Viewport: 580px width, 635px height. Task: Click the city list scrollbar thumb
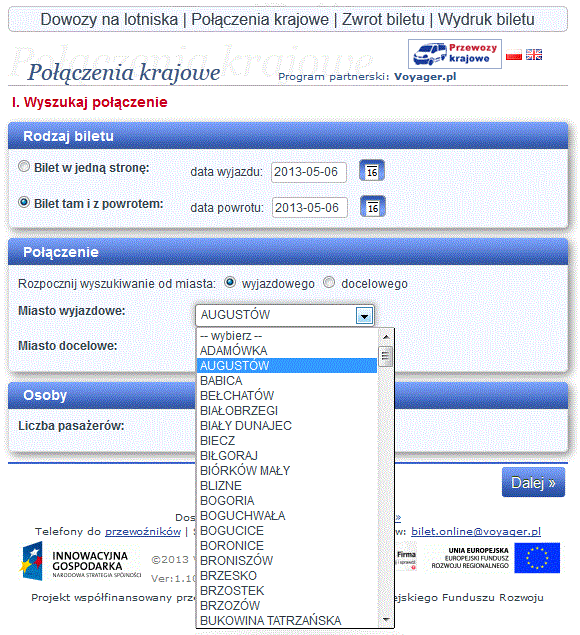pos(386,356)
